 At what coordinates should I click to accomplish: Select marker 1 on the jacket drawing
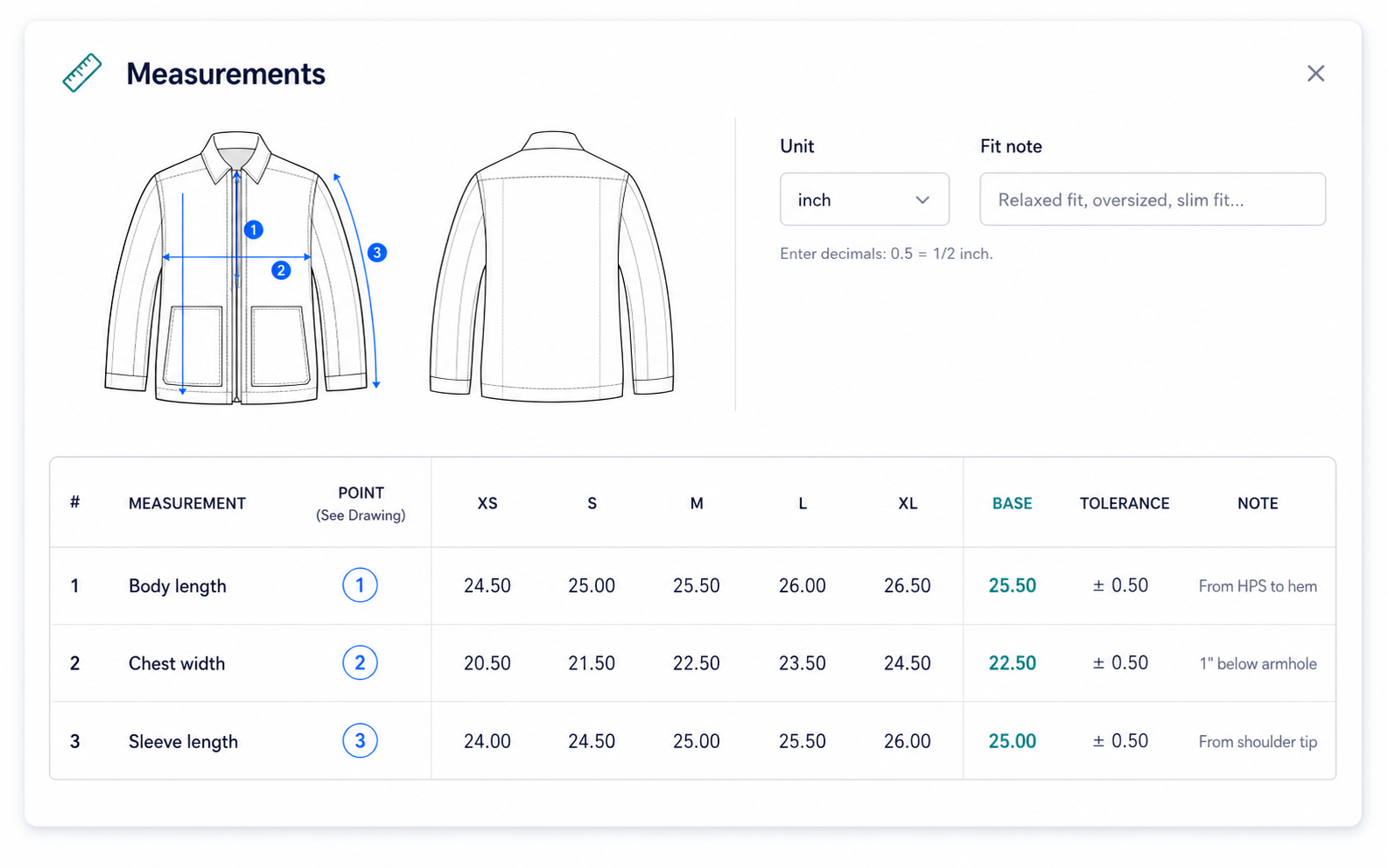pyautogui.click(x=254, y=230)
